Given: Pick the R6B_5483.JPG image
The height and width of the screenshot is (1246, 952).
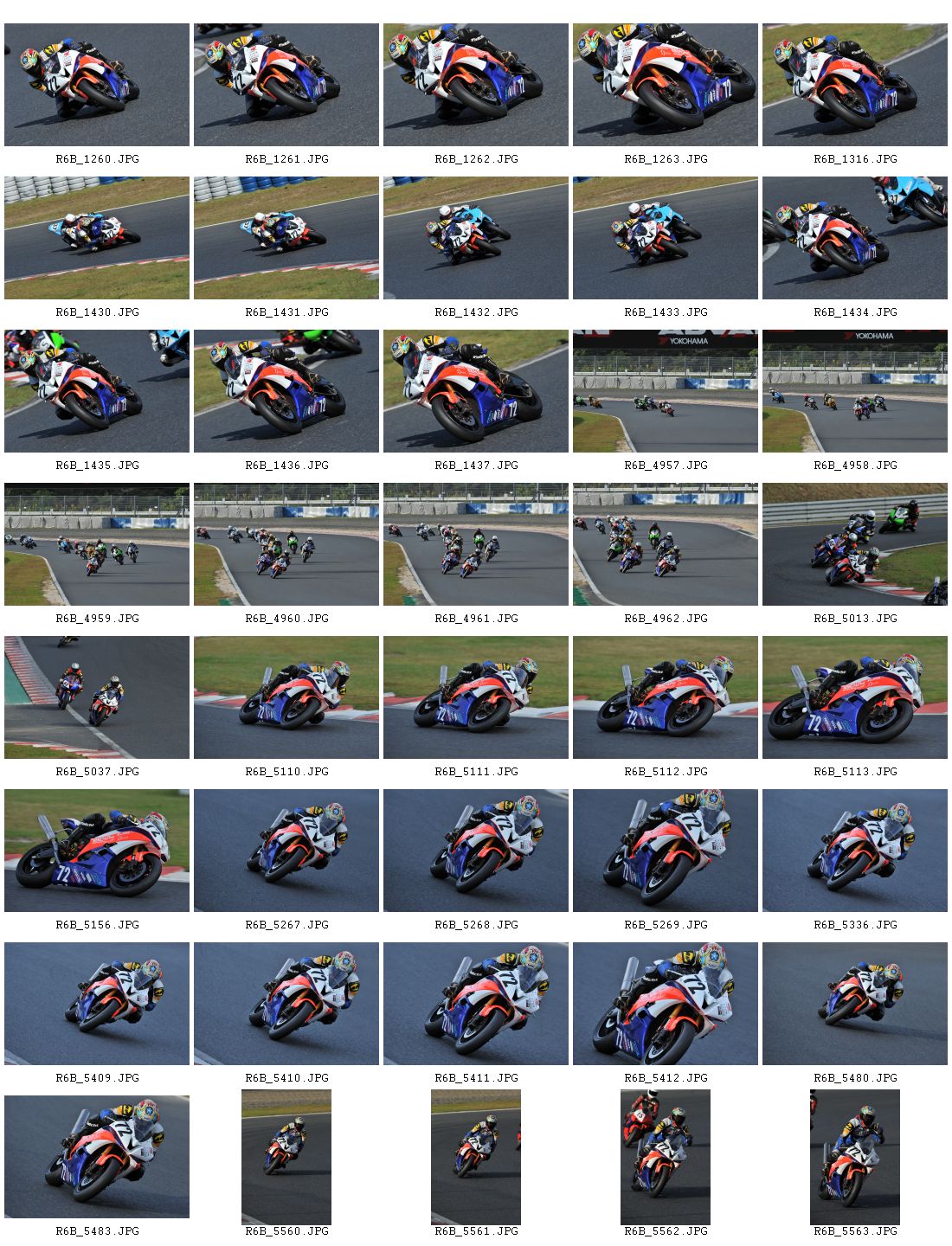Looking at the screenshot, I should [x=97, y=1157].
